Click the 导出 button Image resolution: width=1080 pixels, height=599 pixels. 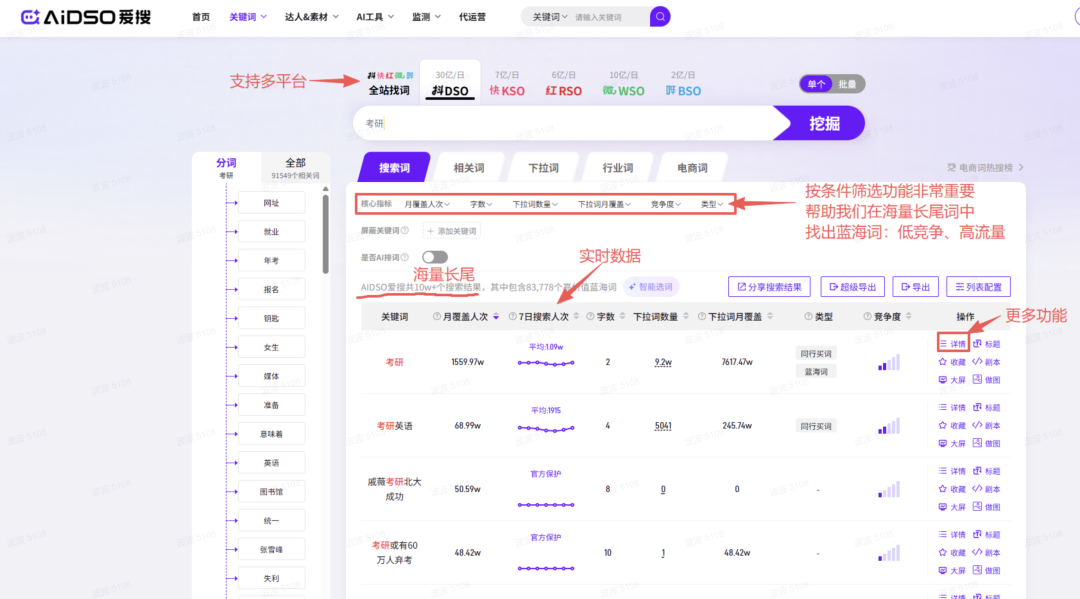click(x=915, y=286)
